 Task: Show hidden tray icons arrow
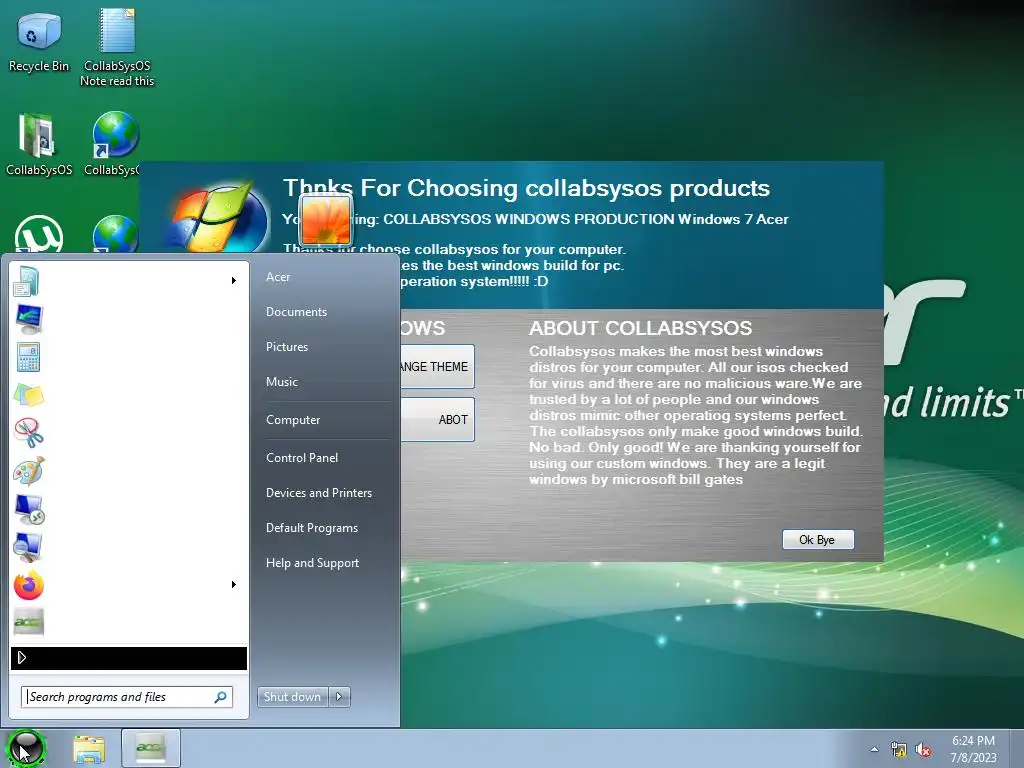(x=874, y=750)
